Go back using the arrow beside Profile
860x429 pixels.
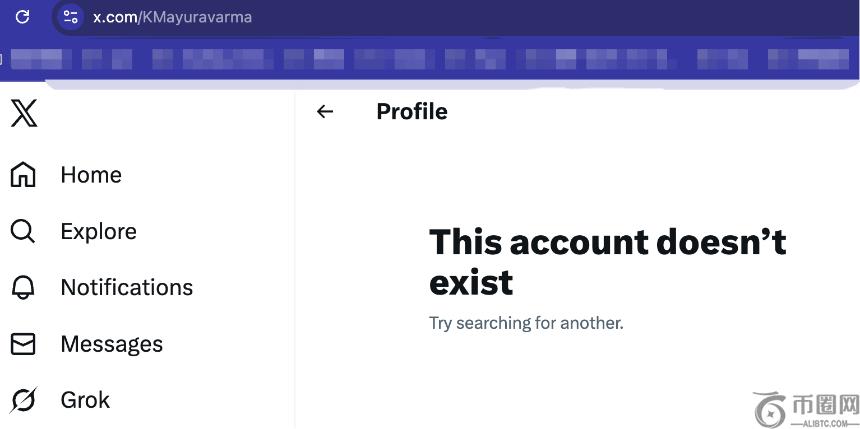[x=325, y=112]
